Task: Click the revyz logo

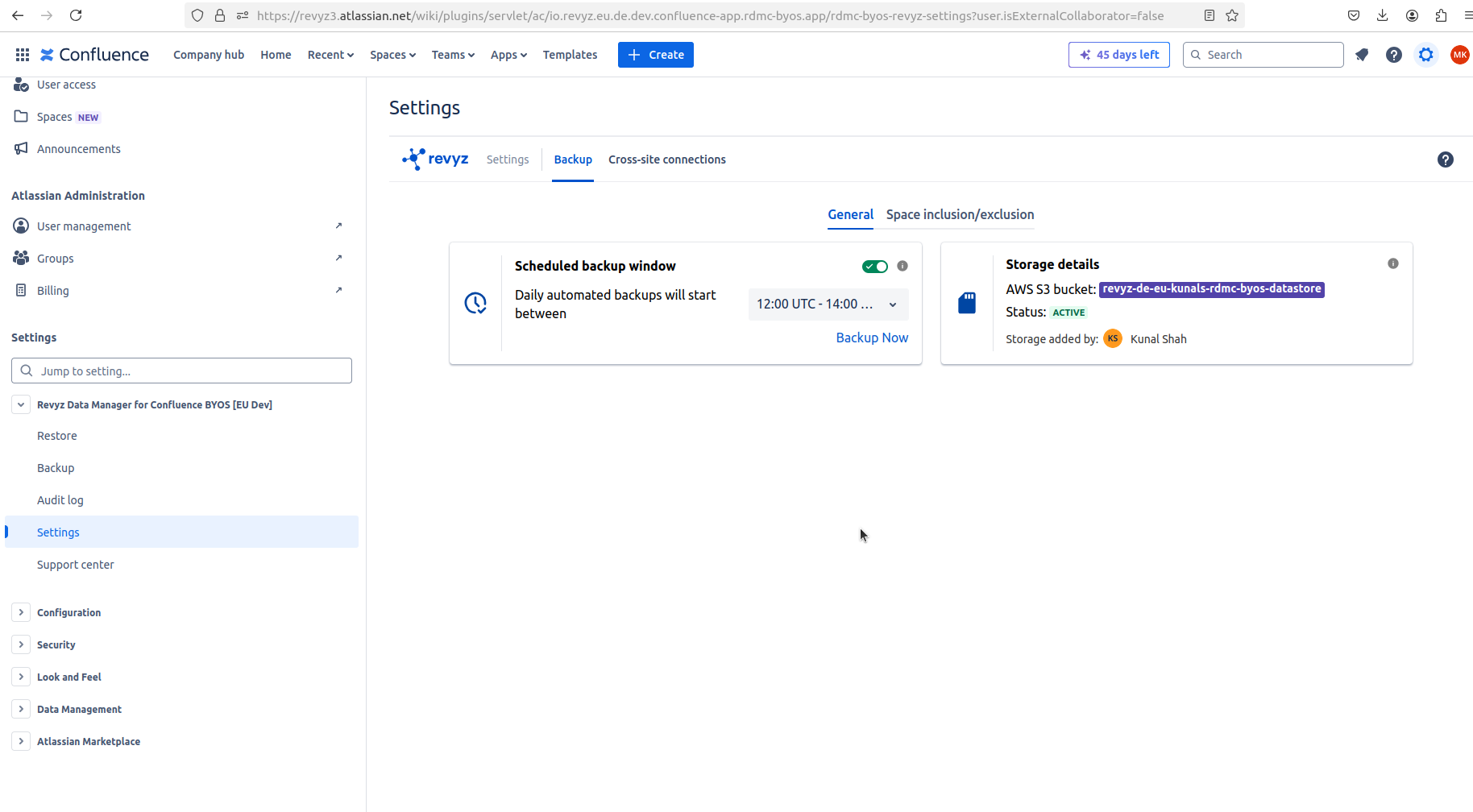Action: 435,159
